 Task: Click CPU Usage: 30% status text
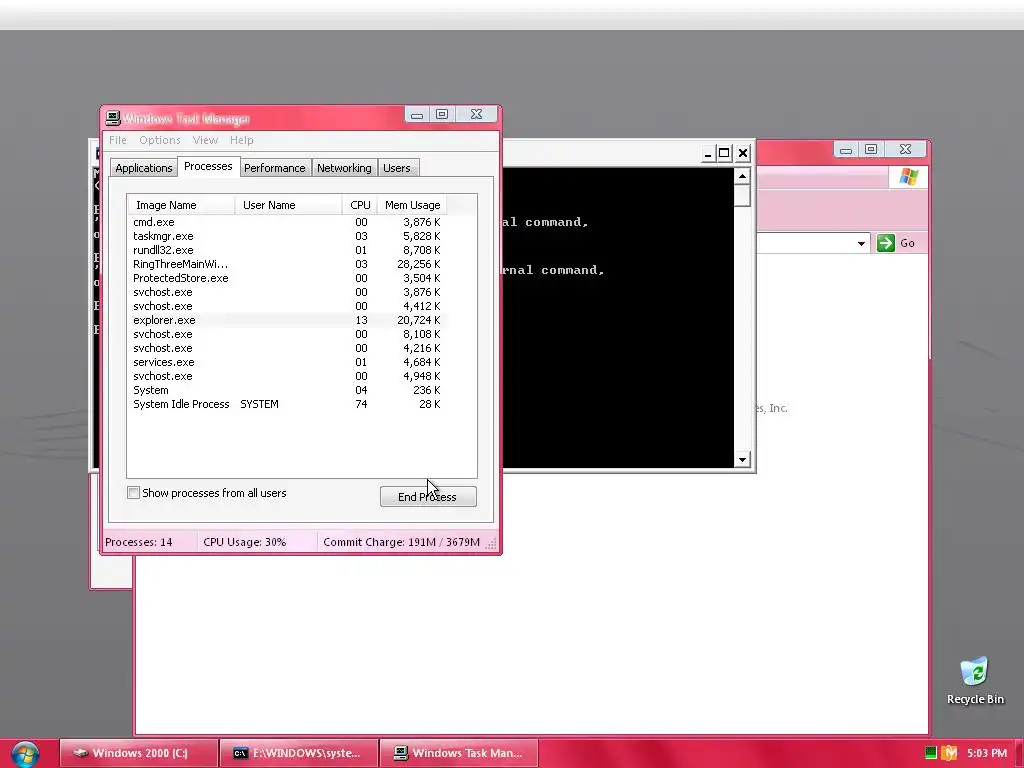pyautogui.click(x=245, y=542)
